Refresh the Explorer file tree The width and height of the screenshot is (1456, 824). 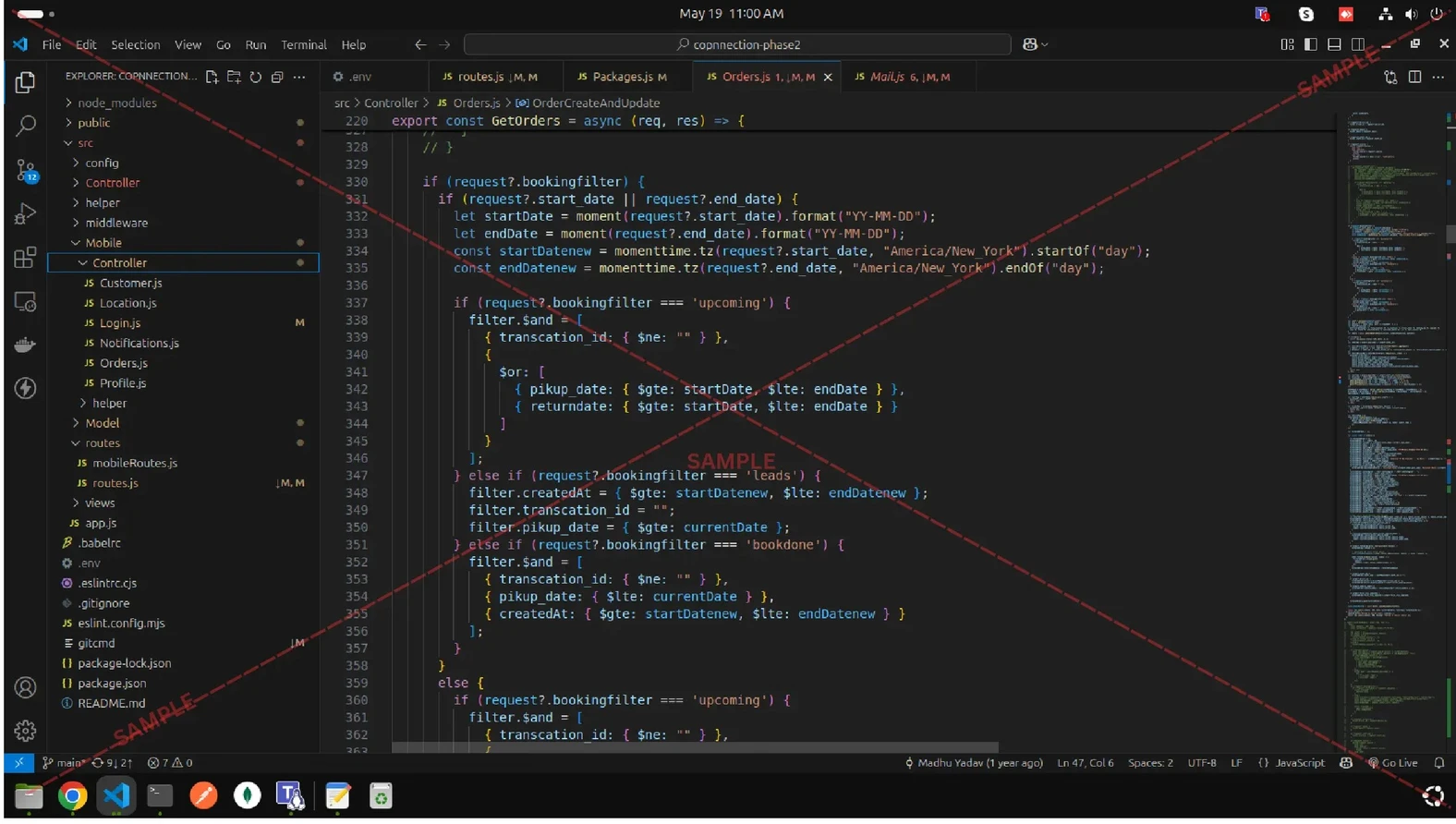click(256, 77)
